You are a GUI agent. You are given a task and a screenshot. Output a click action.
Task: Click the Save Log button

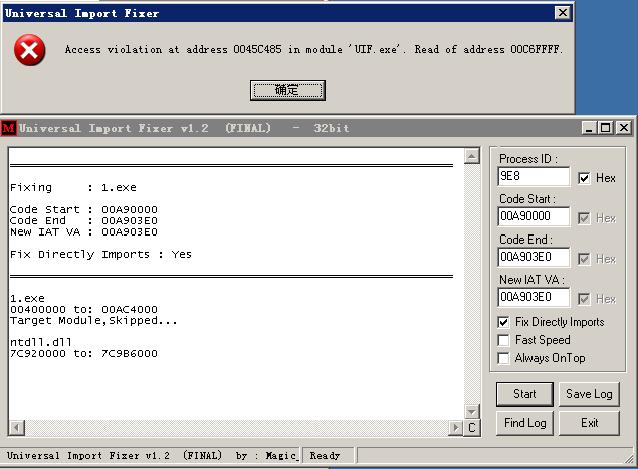589,394
